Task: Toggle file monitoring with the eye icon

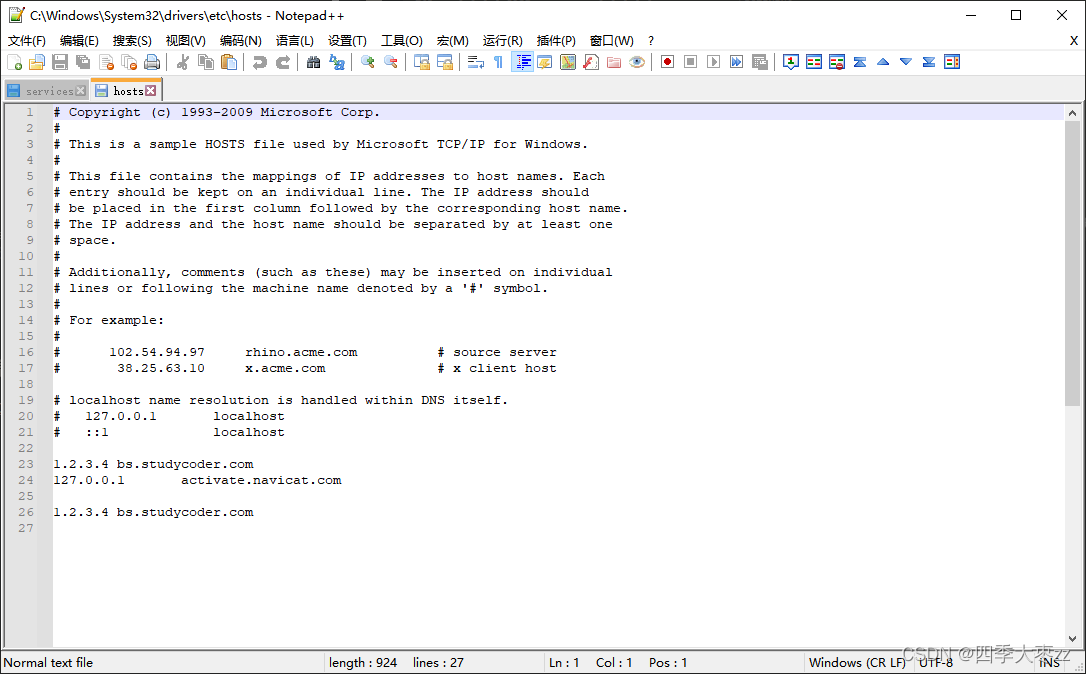Action: (x=637, y=62)
